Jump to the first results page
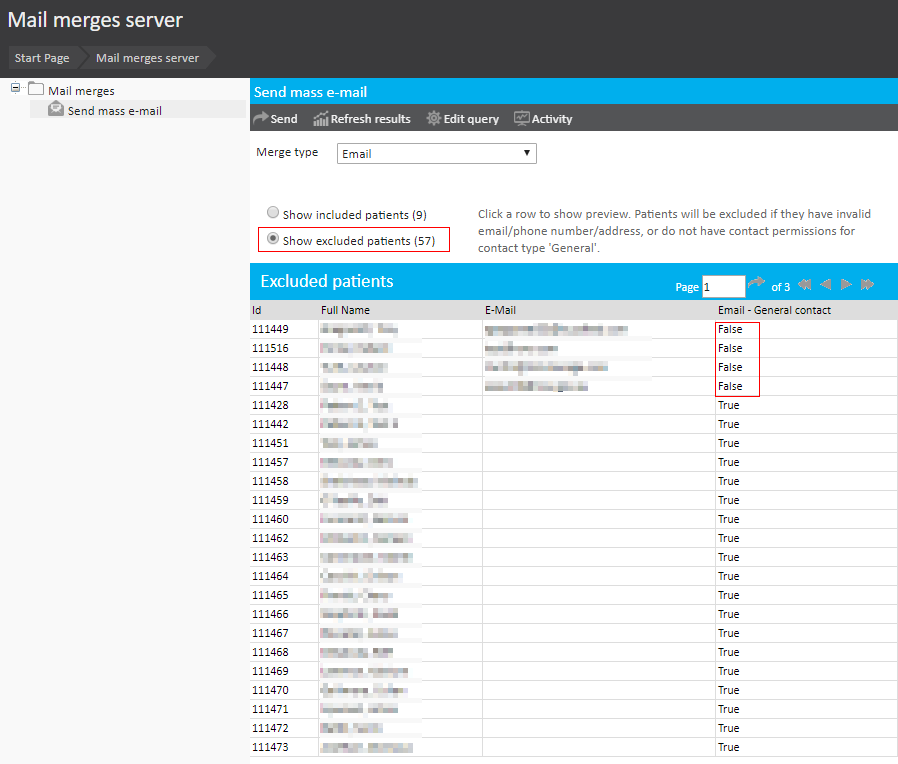Viewport: 898px width, 764px height. (x=804, y=285)
